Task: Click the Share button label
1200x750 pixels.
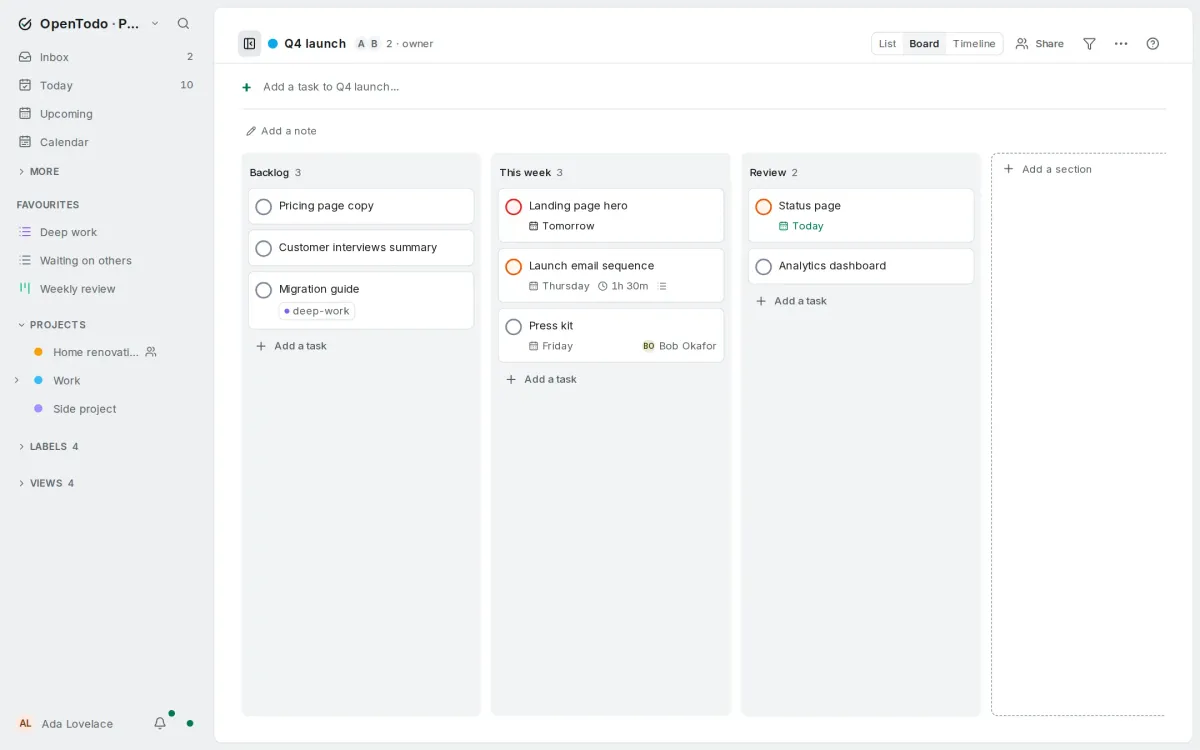Action: tap(1049, 44)
